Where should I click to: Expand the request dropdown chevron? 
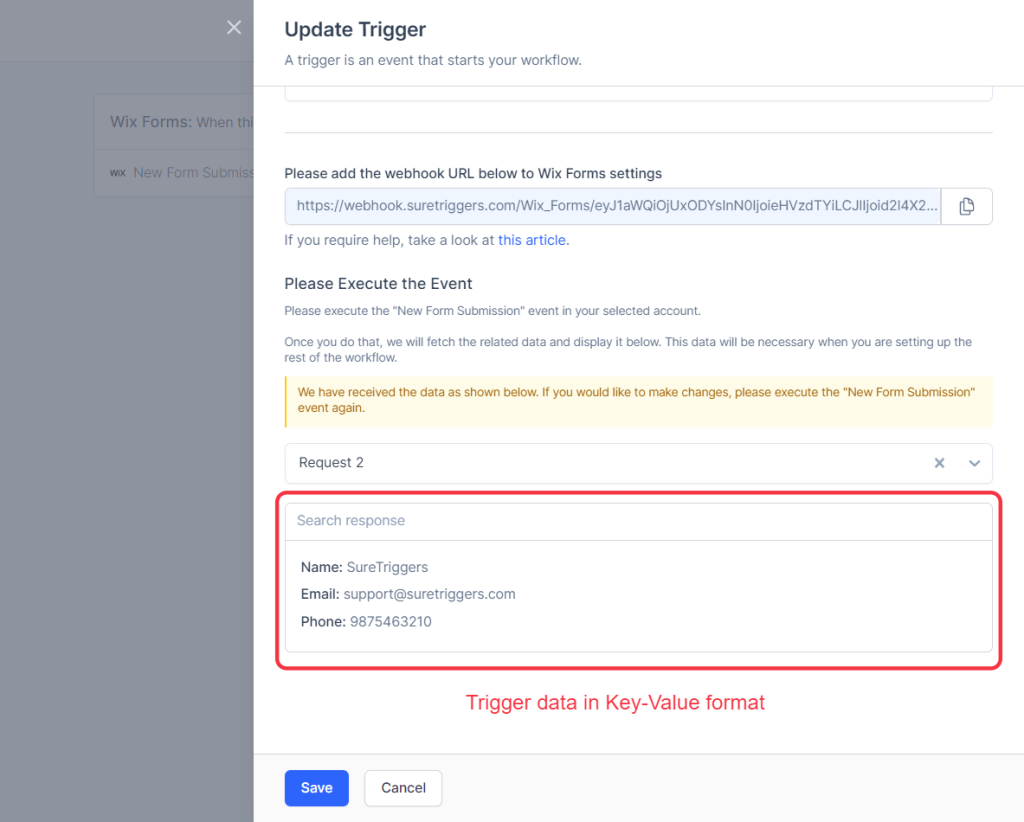click(975, 463)
